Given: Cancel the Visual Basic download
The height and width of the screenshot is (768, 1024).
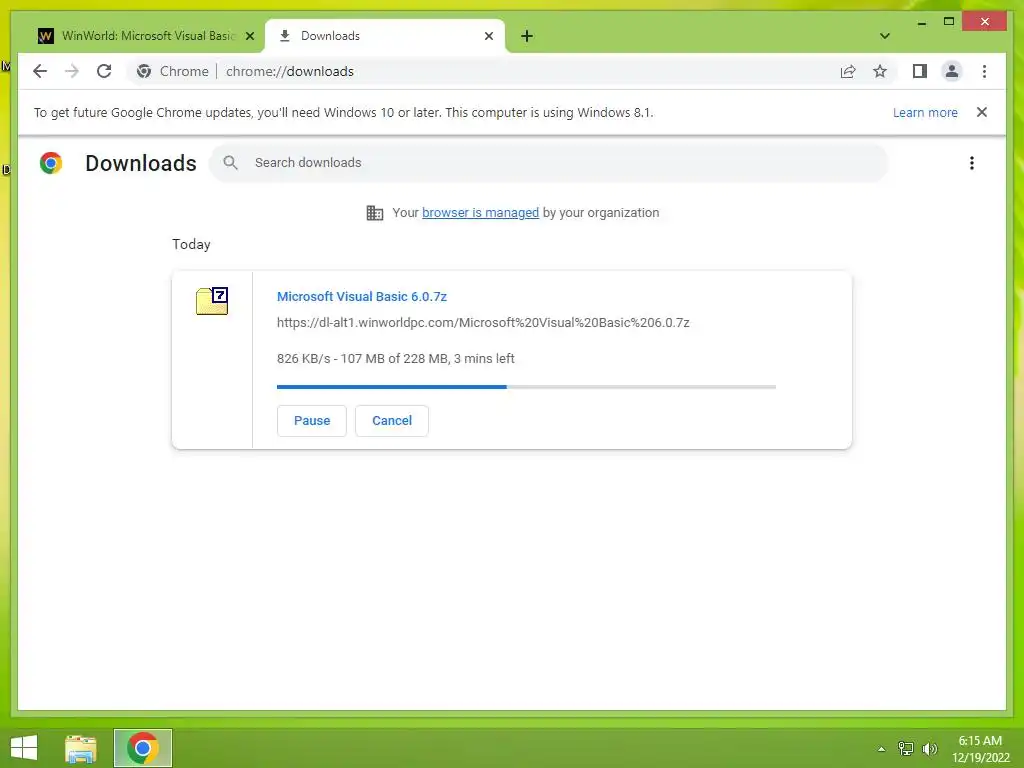Looking at the screenshot, I should pos(392,421).
